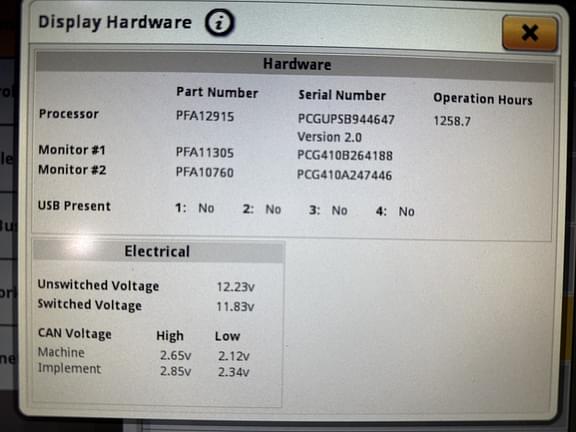The width and height of the screenshot is (576, 432).
Task: Click the Machine CAN High value 2.65v
Action: pos(176,356)
